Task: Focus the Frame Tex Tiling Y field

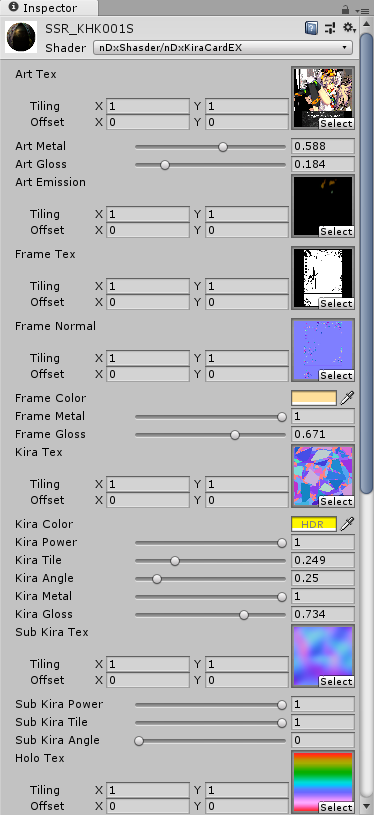Action: click(247, 286)
